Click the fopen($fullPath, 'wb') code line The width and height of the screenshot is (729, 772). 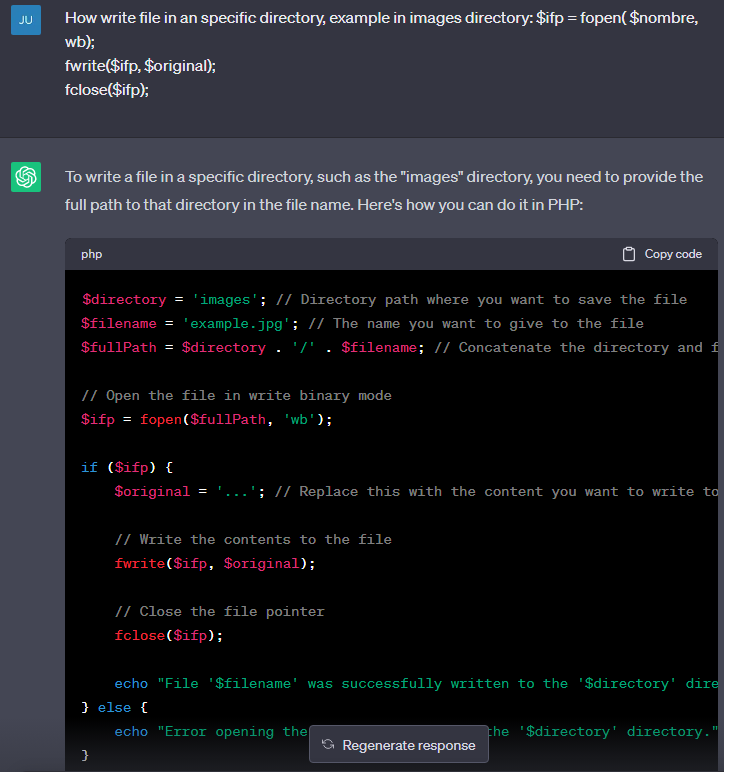coord(206,420)
